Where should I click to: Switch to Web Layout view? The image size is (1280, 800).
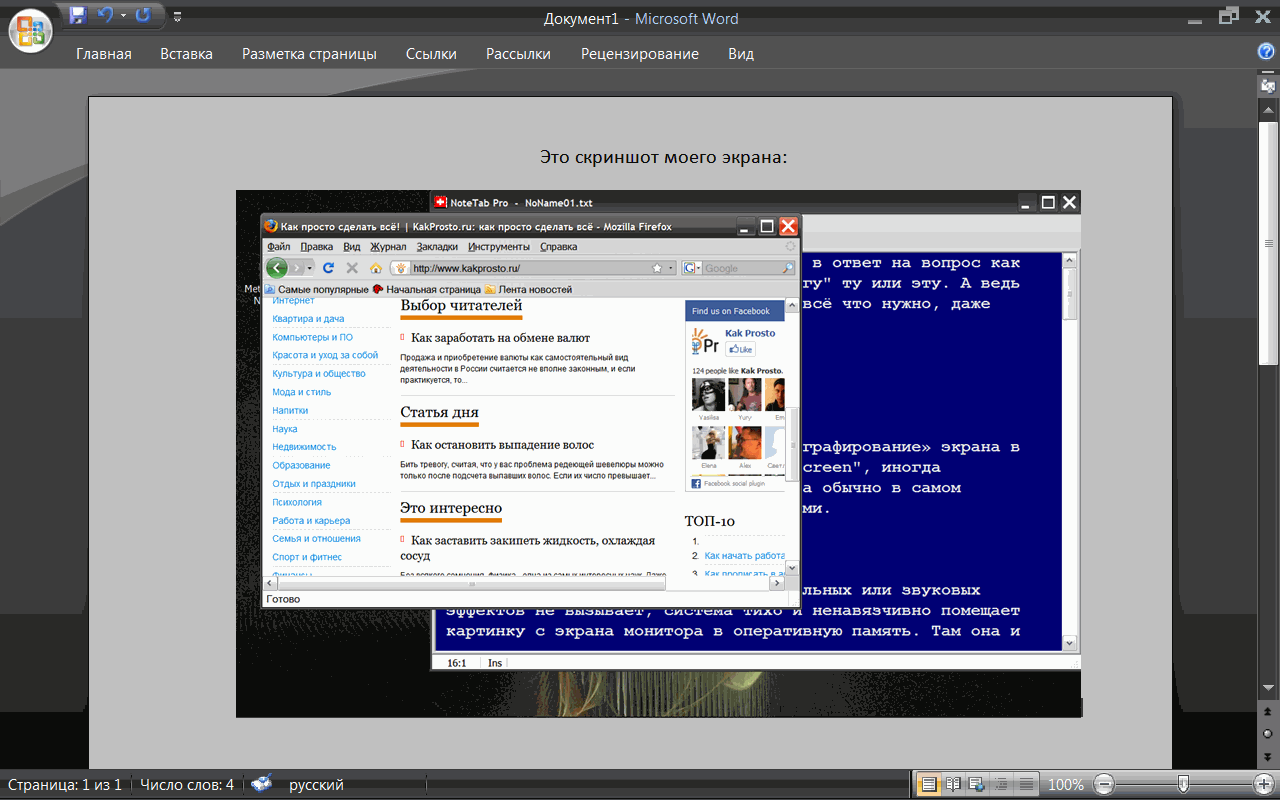tap(977, 785)
